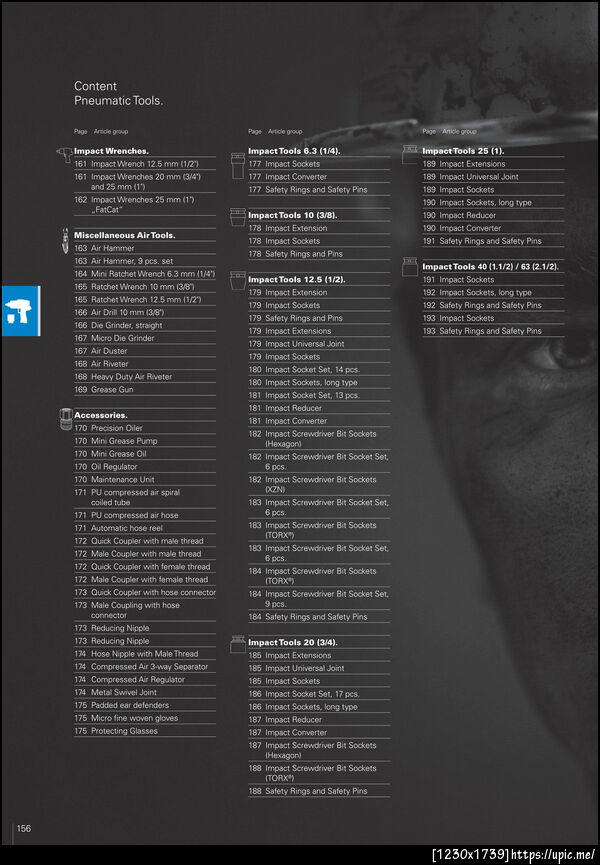Select the blue pneumatic tools section tab
600x865 pixels.
pyautogui.click(x=21, y=311)
